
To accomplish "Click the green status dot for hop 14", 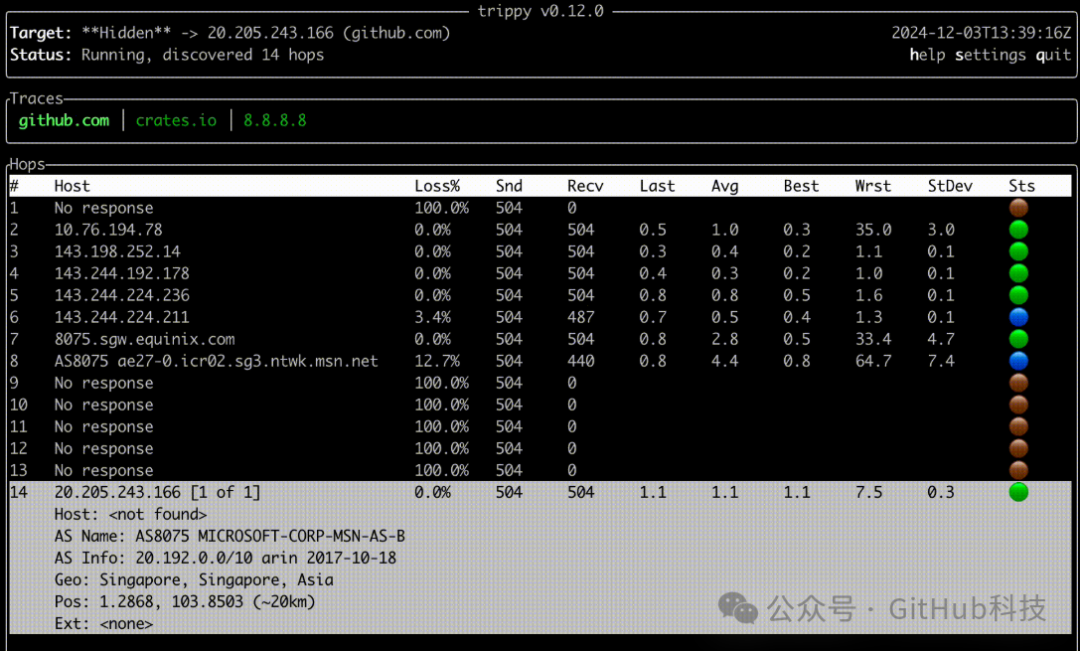I will 1019,492.
